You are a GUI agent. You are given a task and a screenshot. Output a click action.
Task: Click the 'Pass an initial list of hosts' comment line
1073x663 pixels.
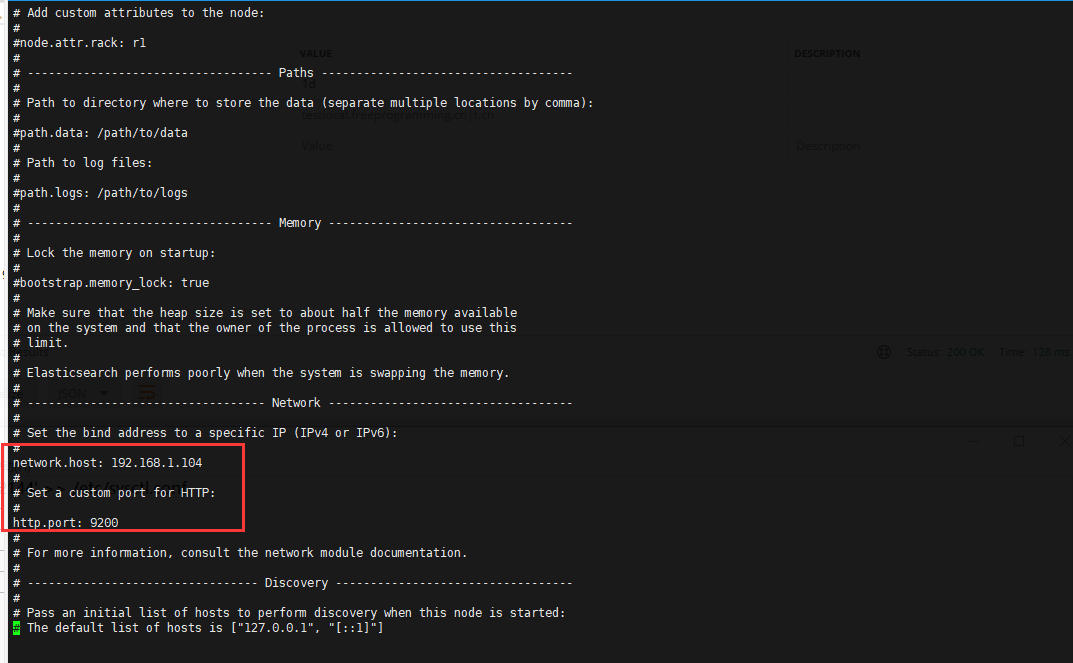tap(289, 613)
